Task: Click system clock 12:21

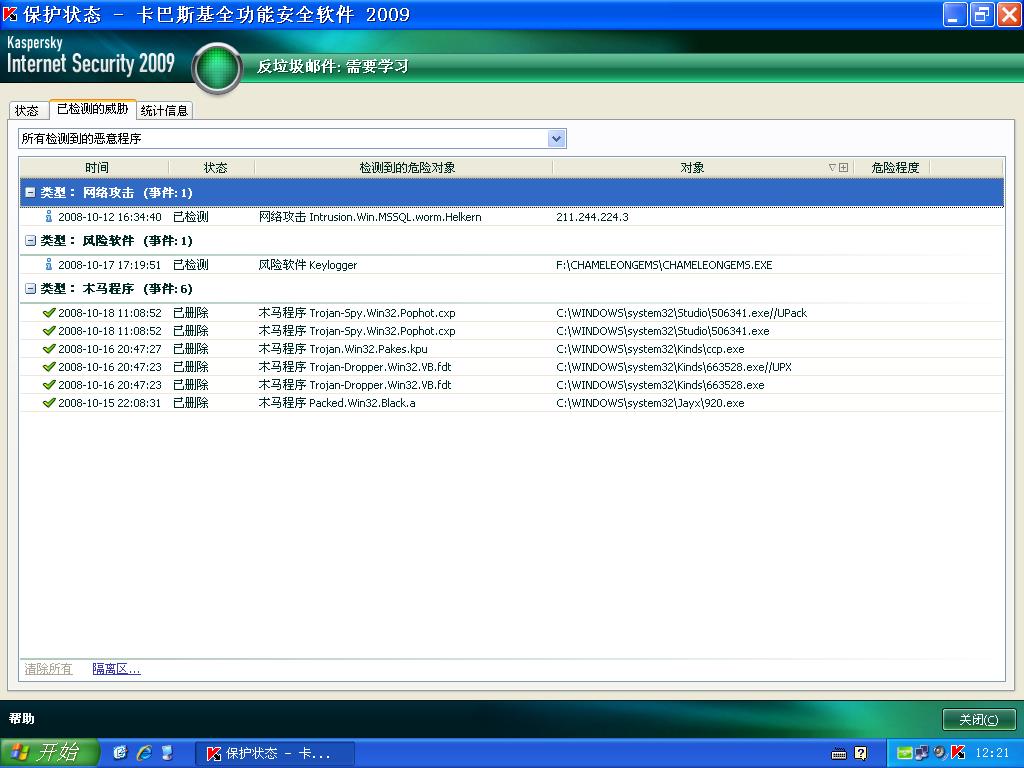Action: pos(992,753)
